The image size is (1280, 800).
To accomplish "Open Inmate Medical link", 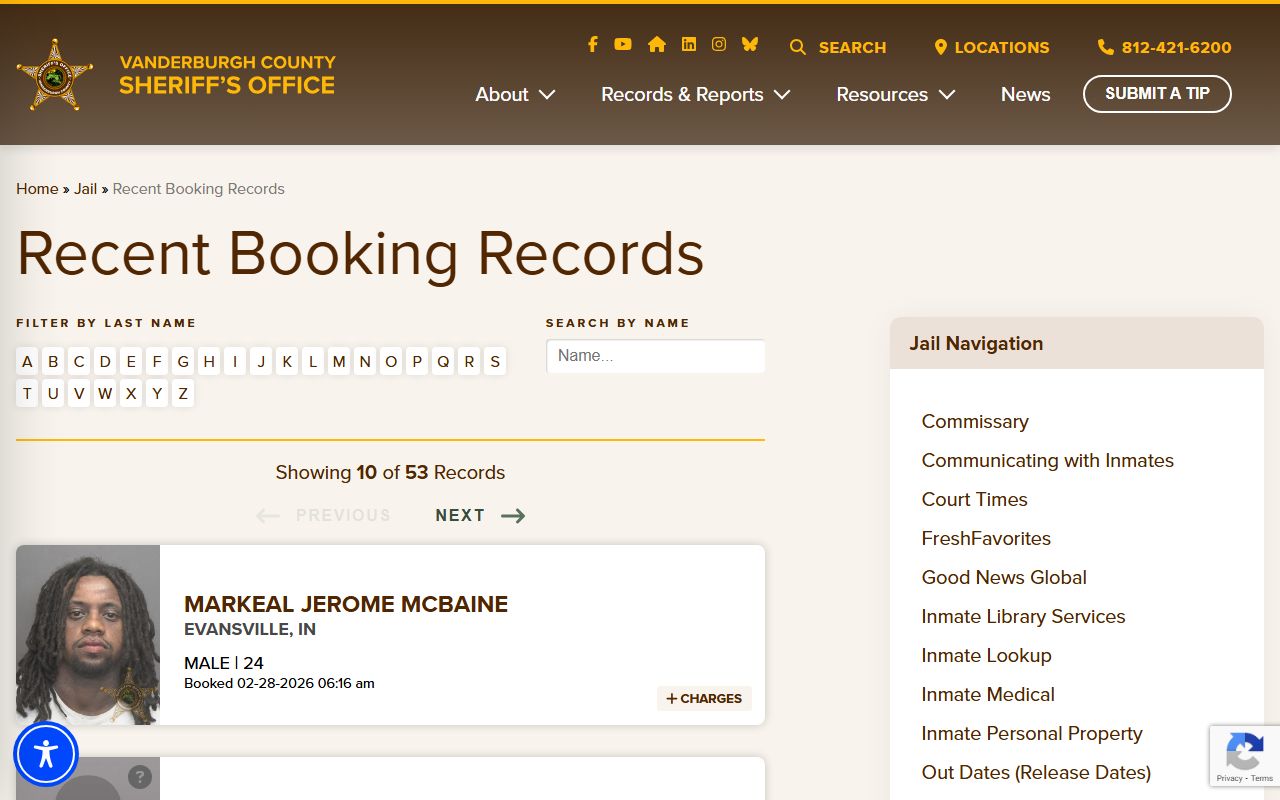I will 988,695.
